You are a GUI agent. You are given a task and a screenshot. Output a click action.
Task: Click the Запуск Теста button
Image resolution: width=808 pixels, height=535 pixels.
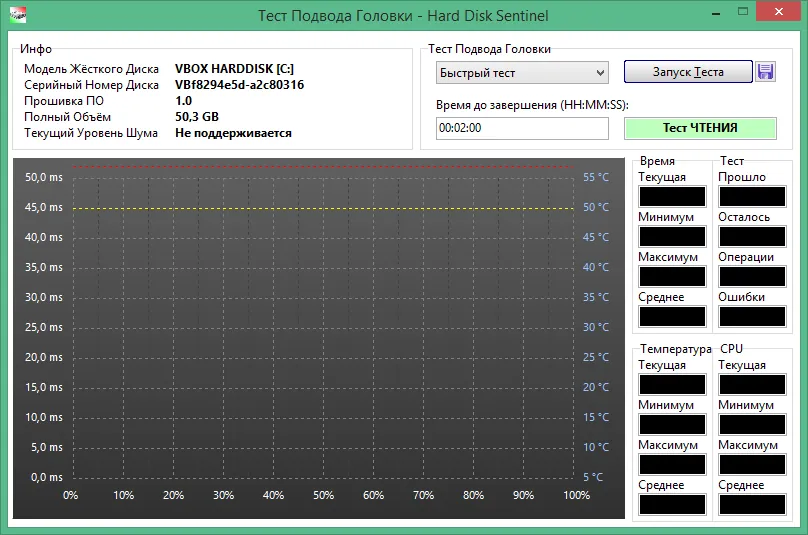[x=688, y=72]
